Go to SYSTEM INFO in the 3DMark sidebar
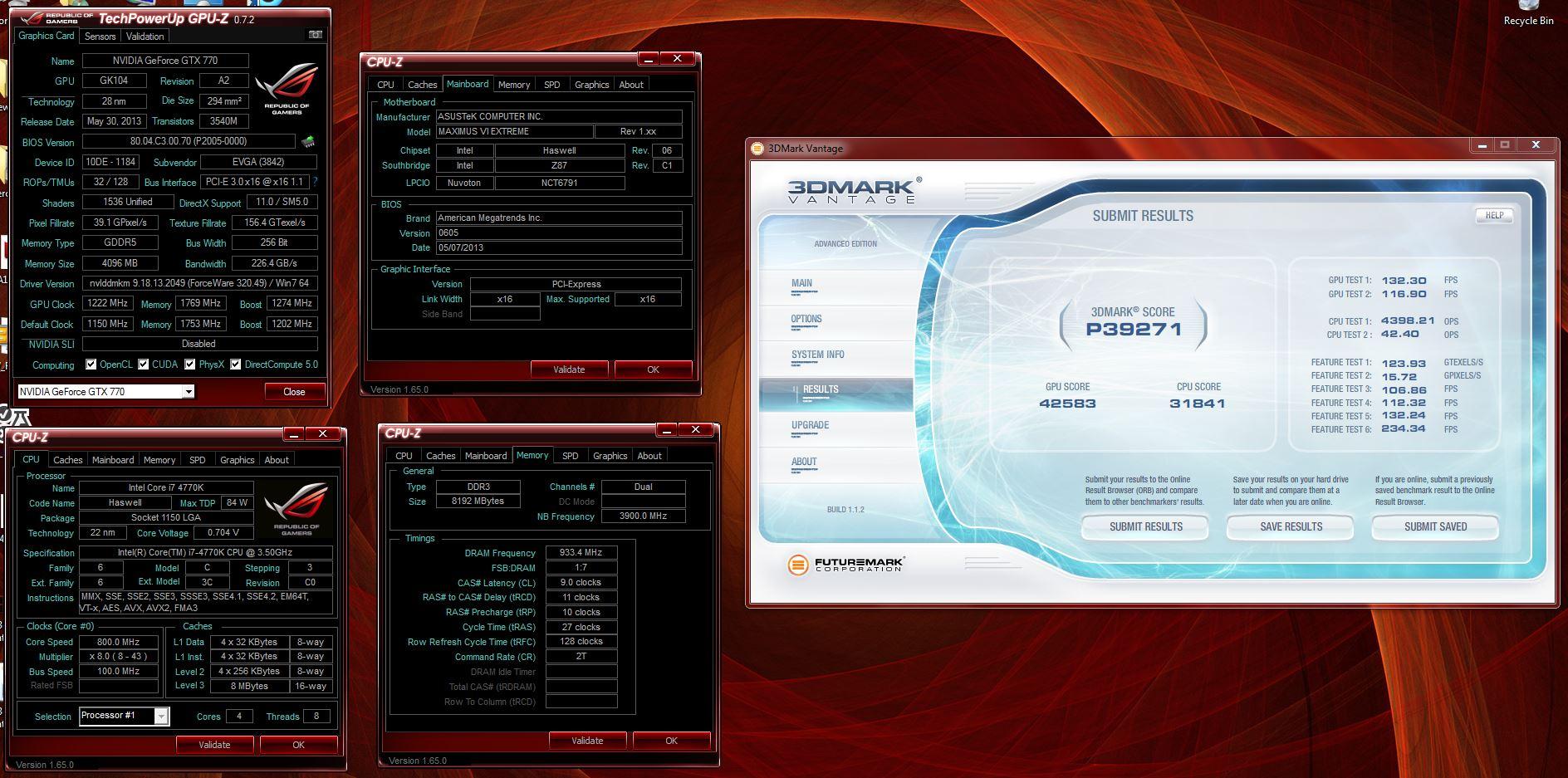Viewport: 1568px width, 778px height. pos(837,357)
